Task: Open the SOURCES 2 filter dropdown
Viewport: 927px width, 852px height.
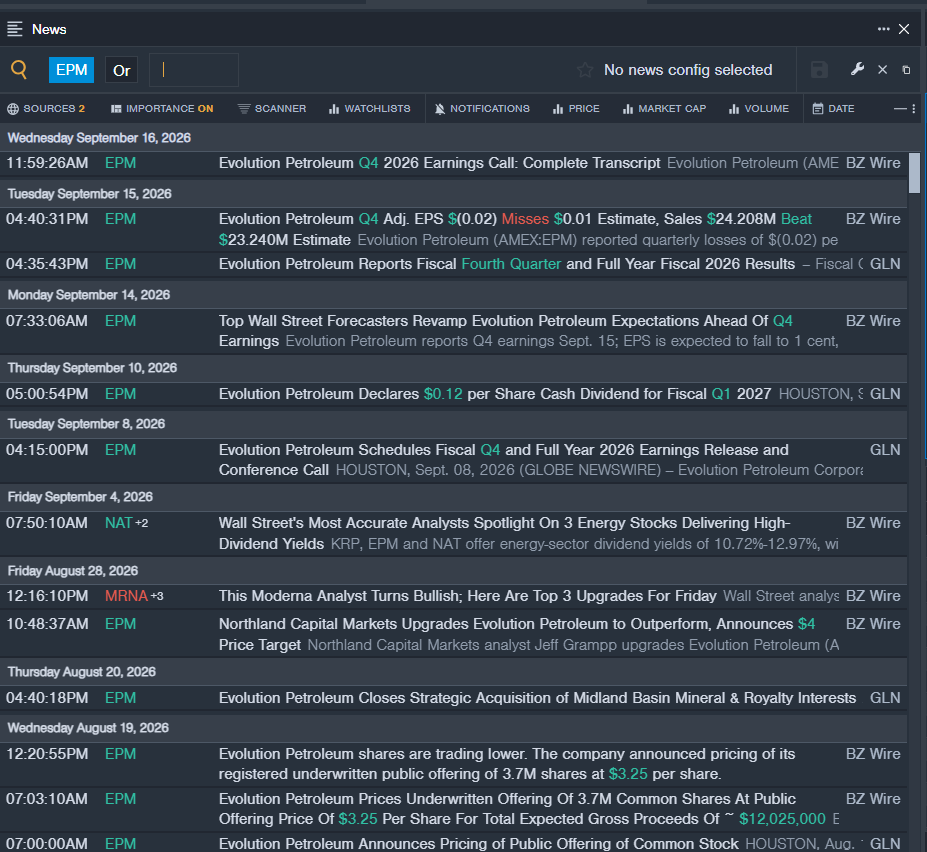Action: [x=46, y=109]
